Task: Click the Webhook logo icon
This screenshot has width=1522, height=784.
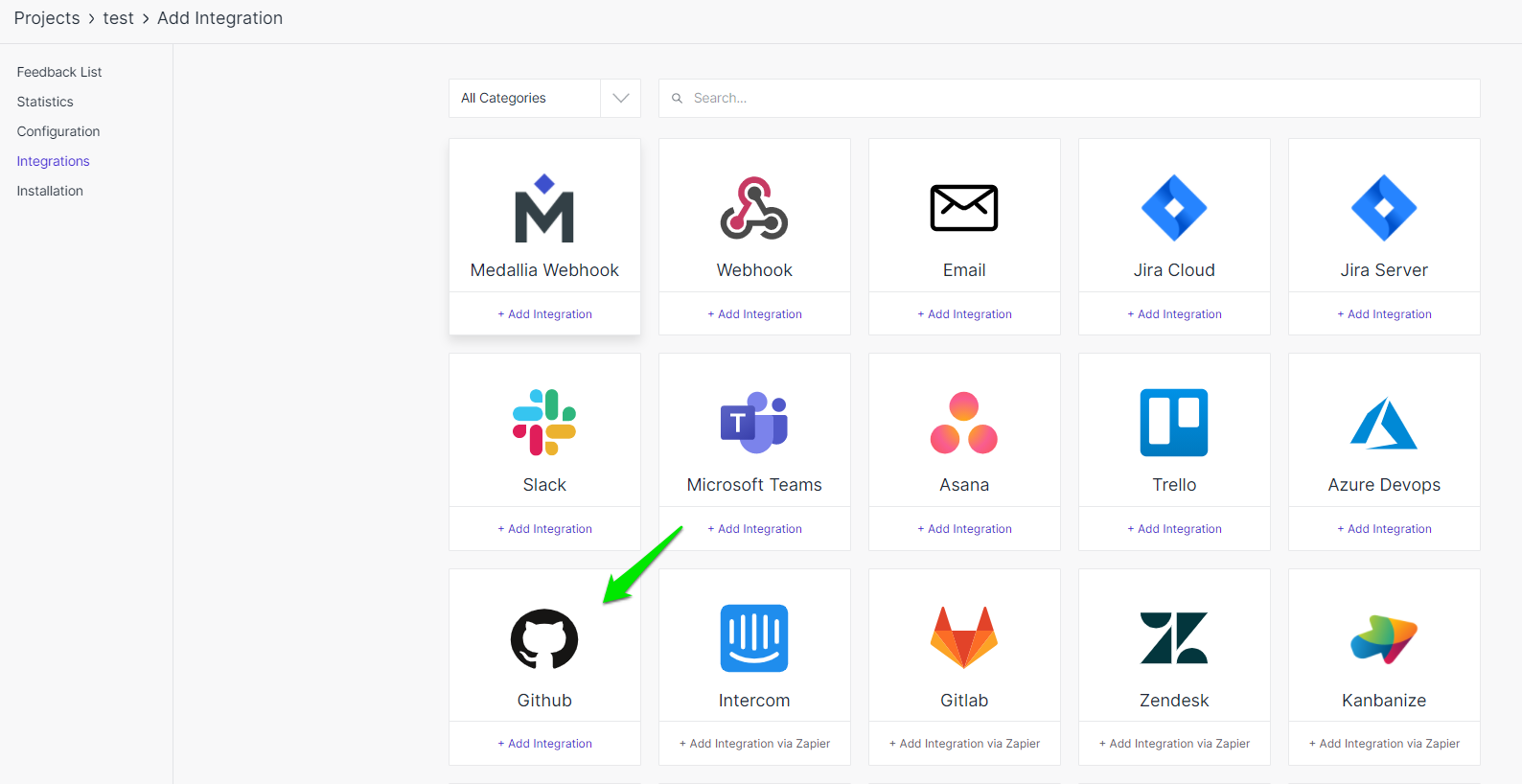Action: point(754,208)
